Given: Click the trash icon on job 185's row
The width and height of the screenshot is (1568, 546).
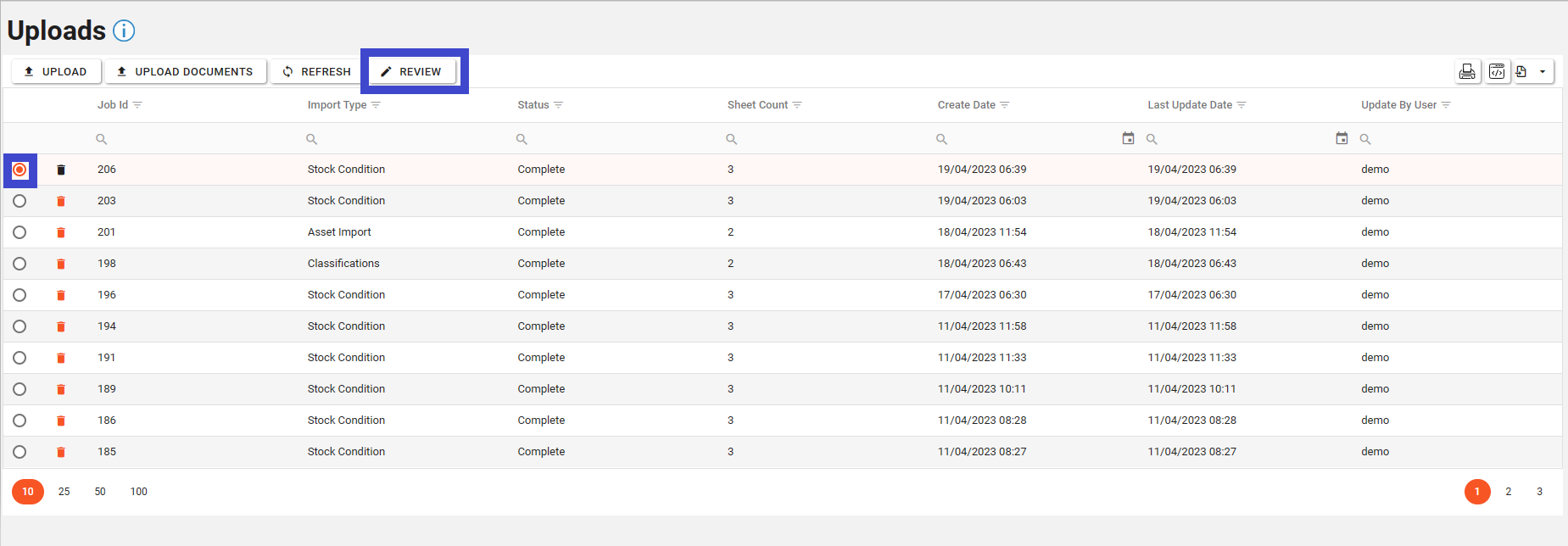Looking at the screenshot, I should 61,453.
